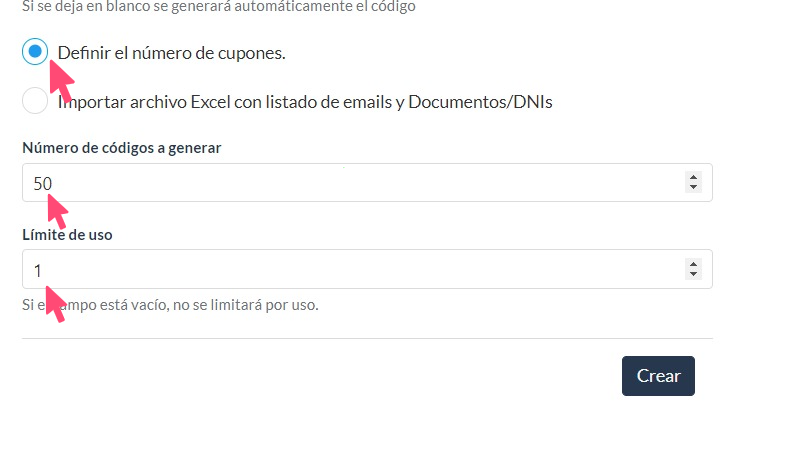
Task: Click the horizontal divider above the Crear button
Action: (x=367, y=338)
